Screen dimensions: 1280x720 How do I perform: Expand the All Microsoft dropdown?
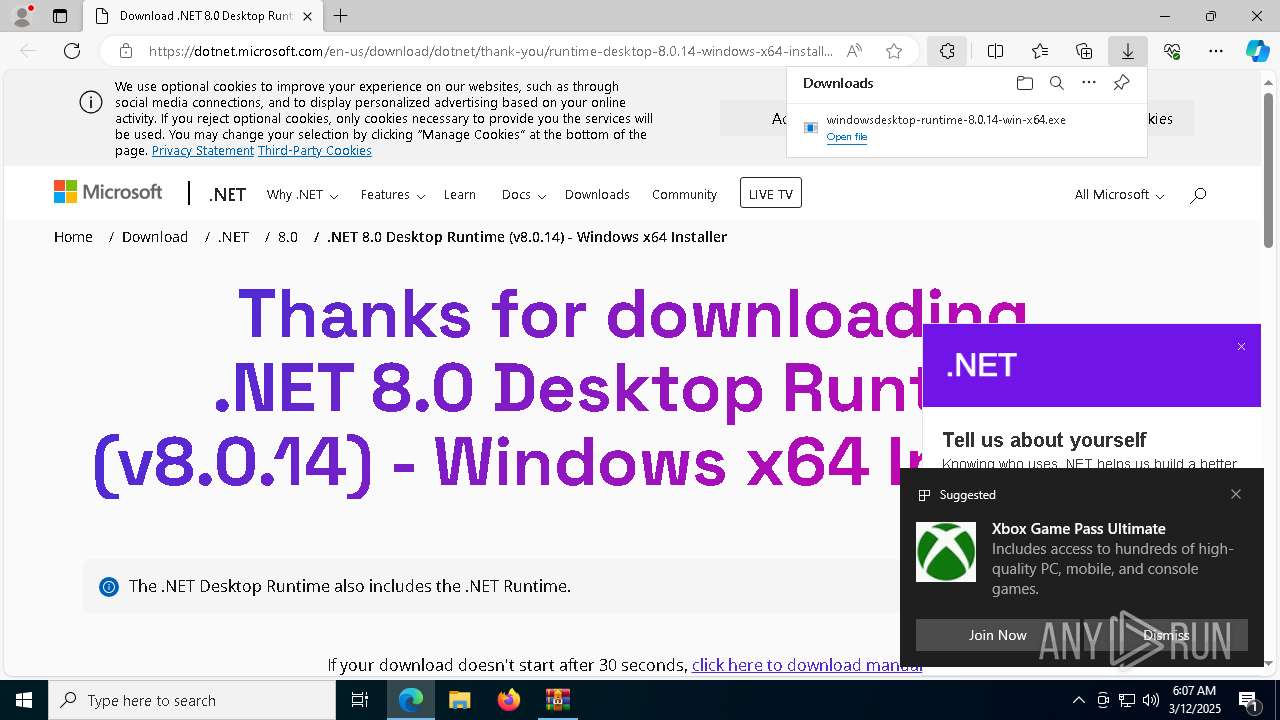click(x=1119, y=195)
